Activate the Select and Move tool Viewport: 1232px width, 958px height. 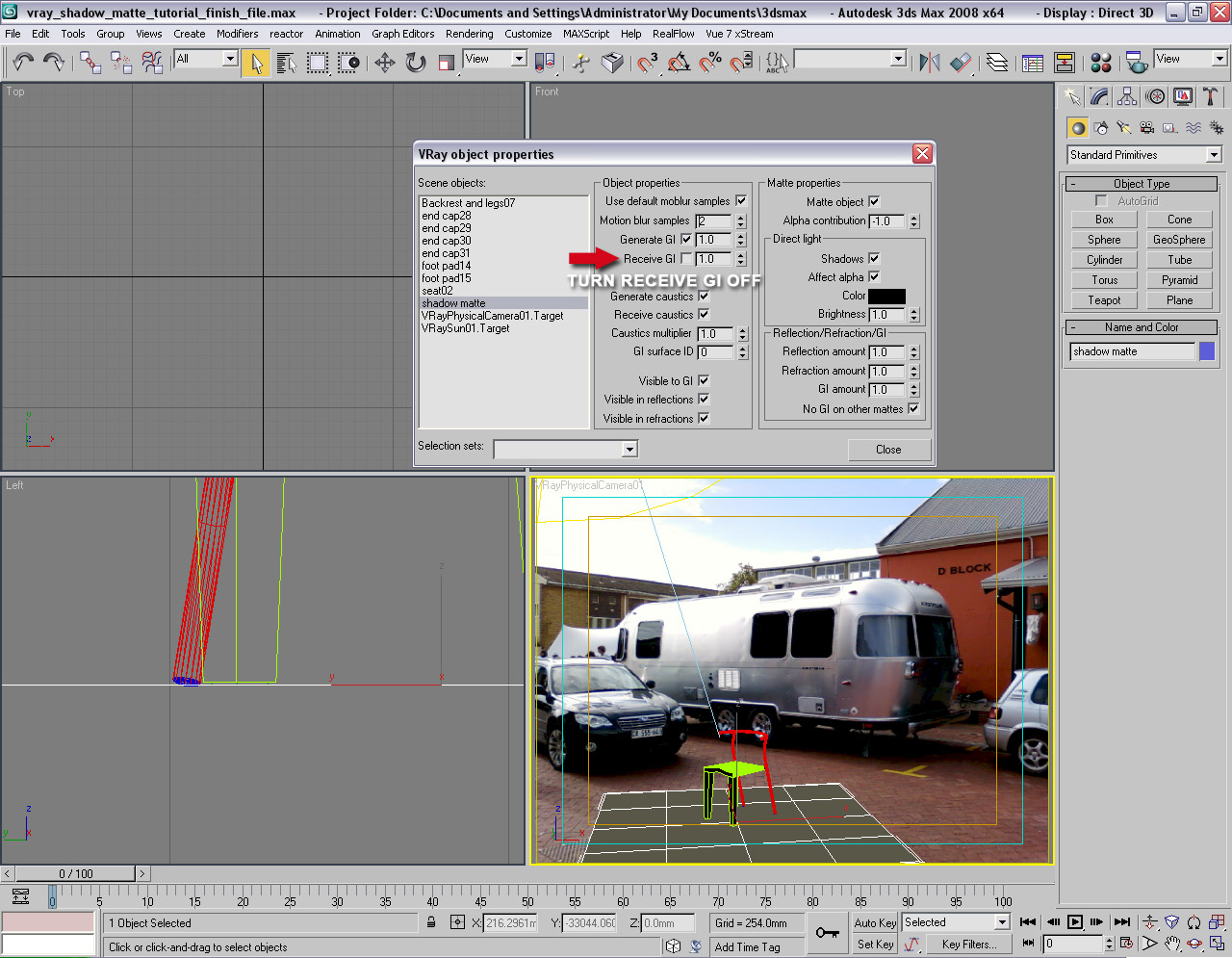tap(385, 64)
